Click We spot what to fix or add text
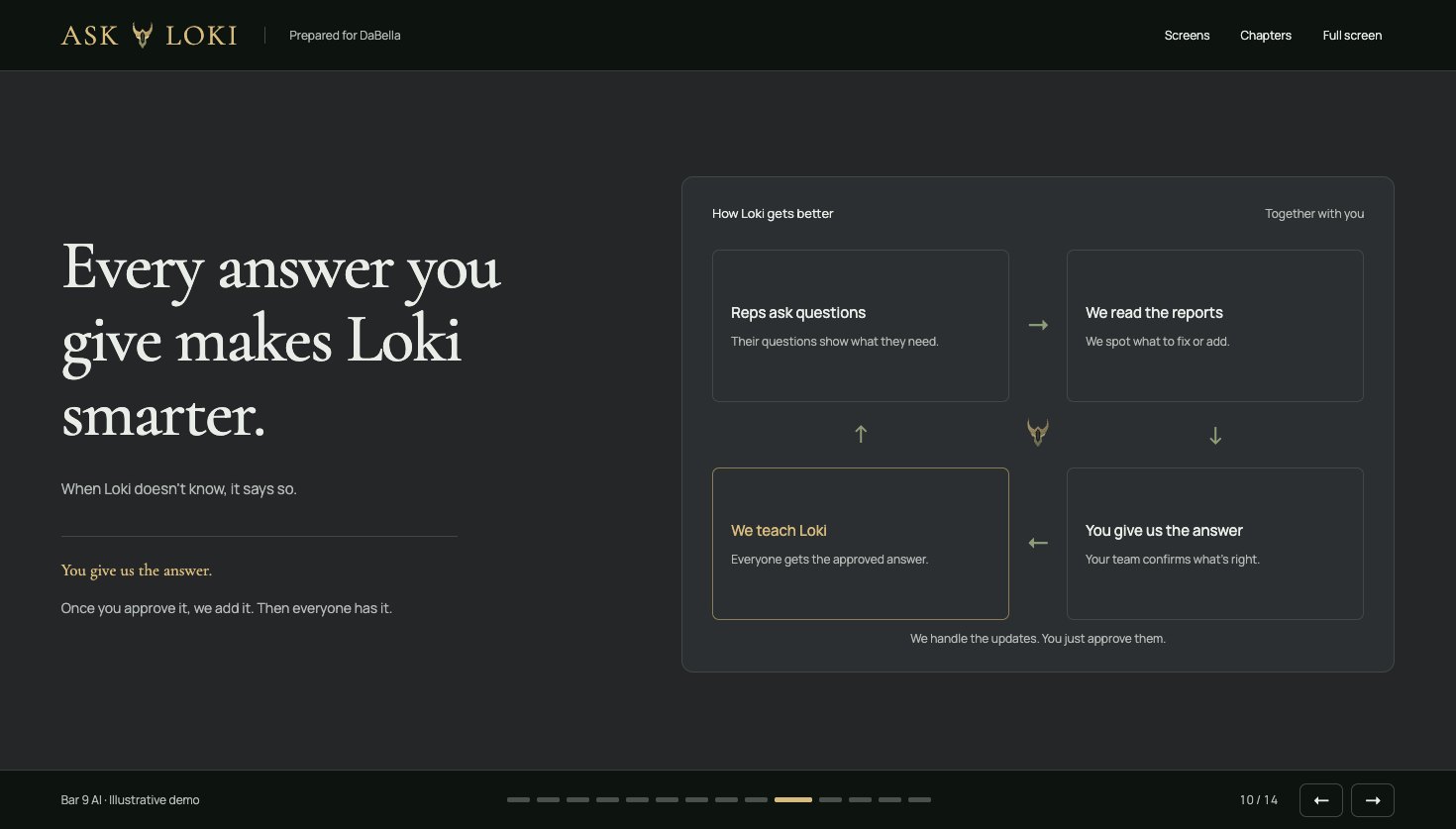Viewport: 1456px width, 829px height. point(1158,342)
